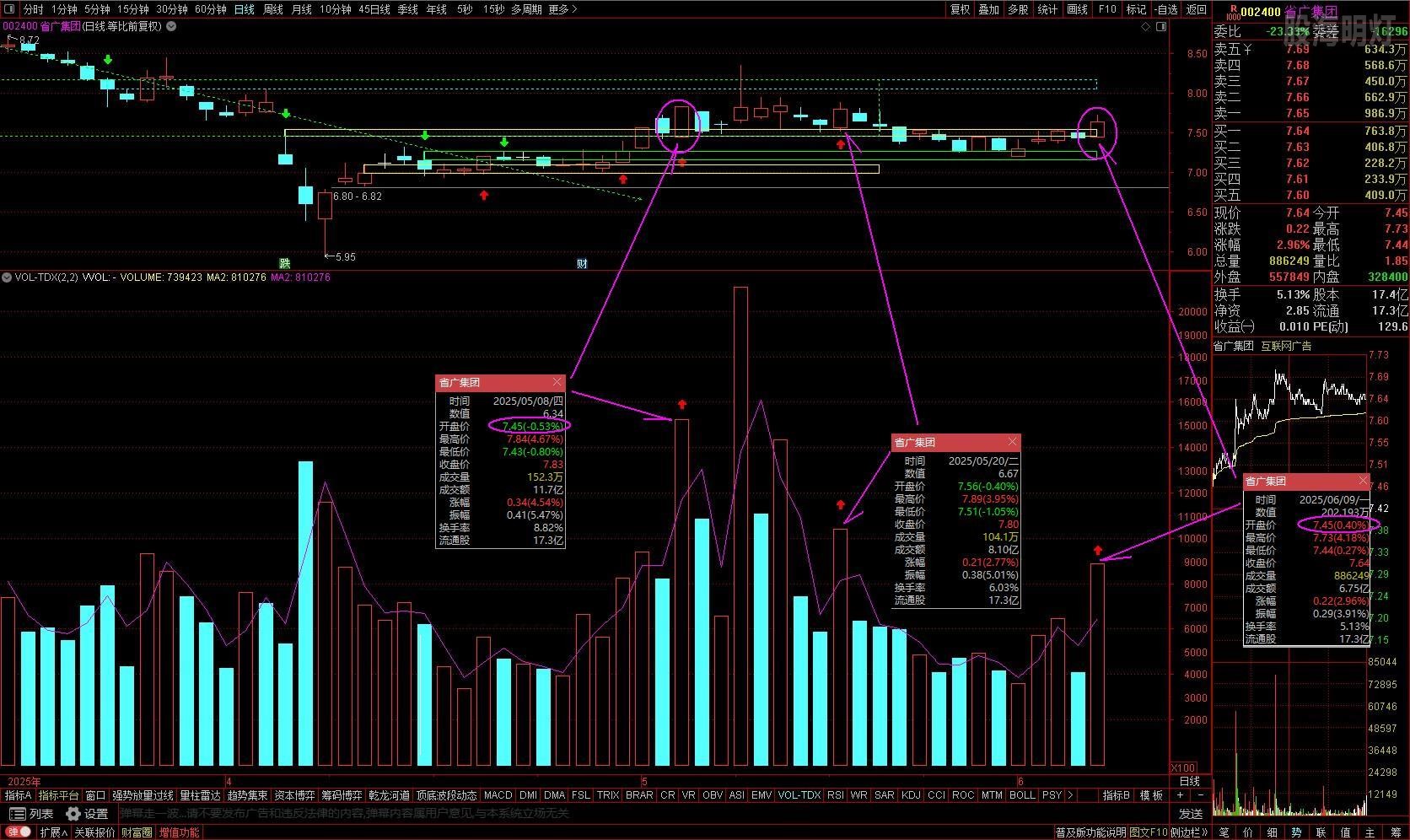Select the 指标B tab
Image resolution: width=1410 pixels, height=840 pixels.
coord(1116,795)
